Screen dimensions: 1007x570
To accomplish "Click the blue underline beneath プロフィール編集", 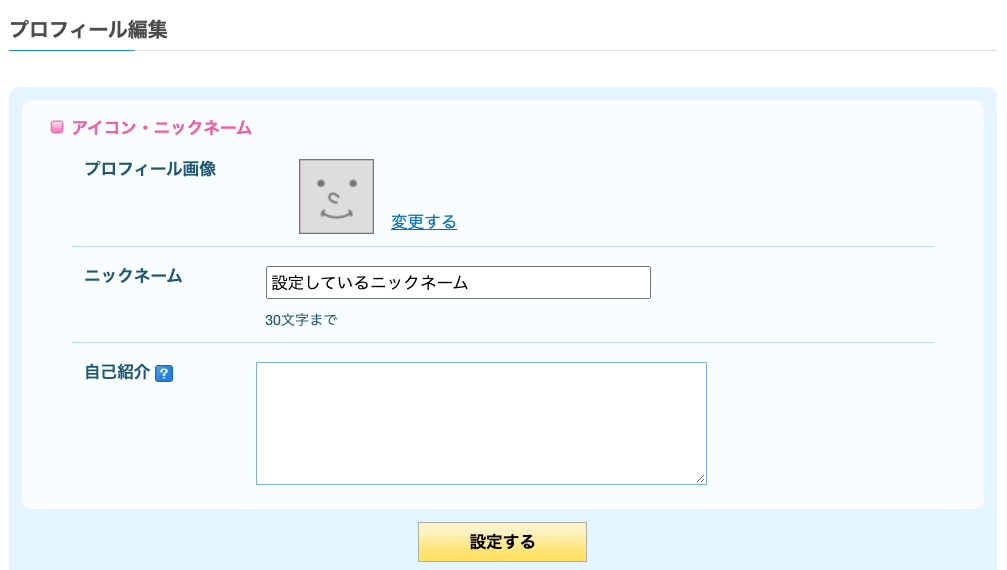I will tap(71, 50).
